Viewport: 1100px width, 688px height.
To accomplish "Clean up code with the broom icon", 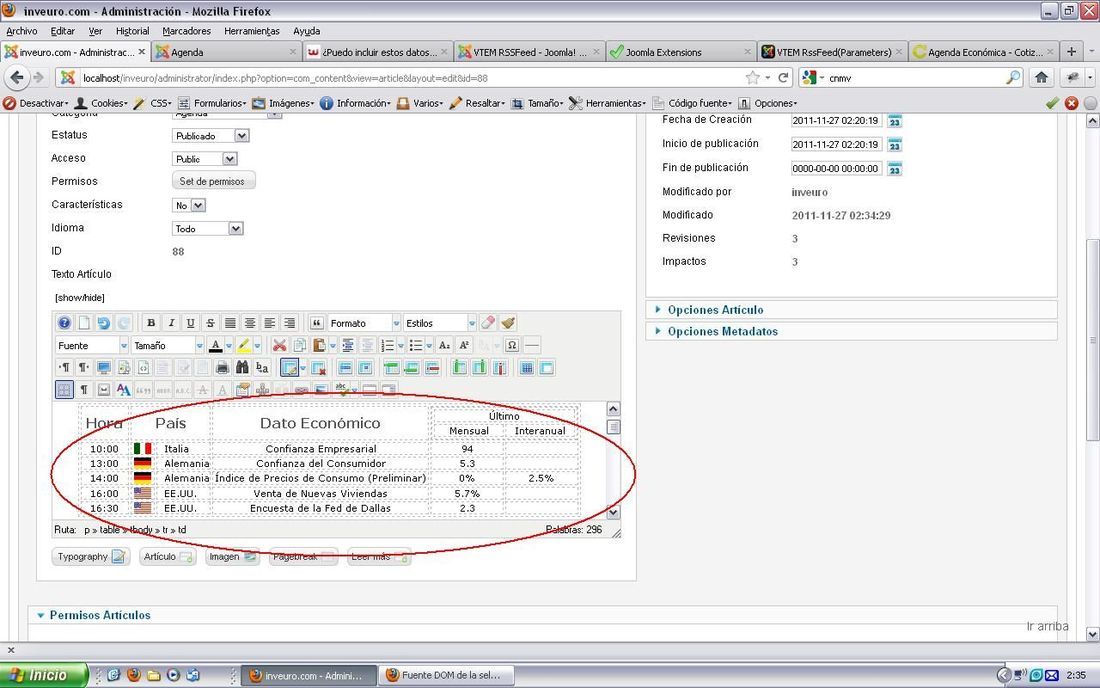I will pyautogui.click(x=508, y=323).
